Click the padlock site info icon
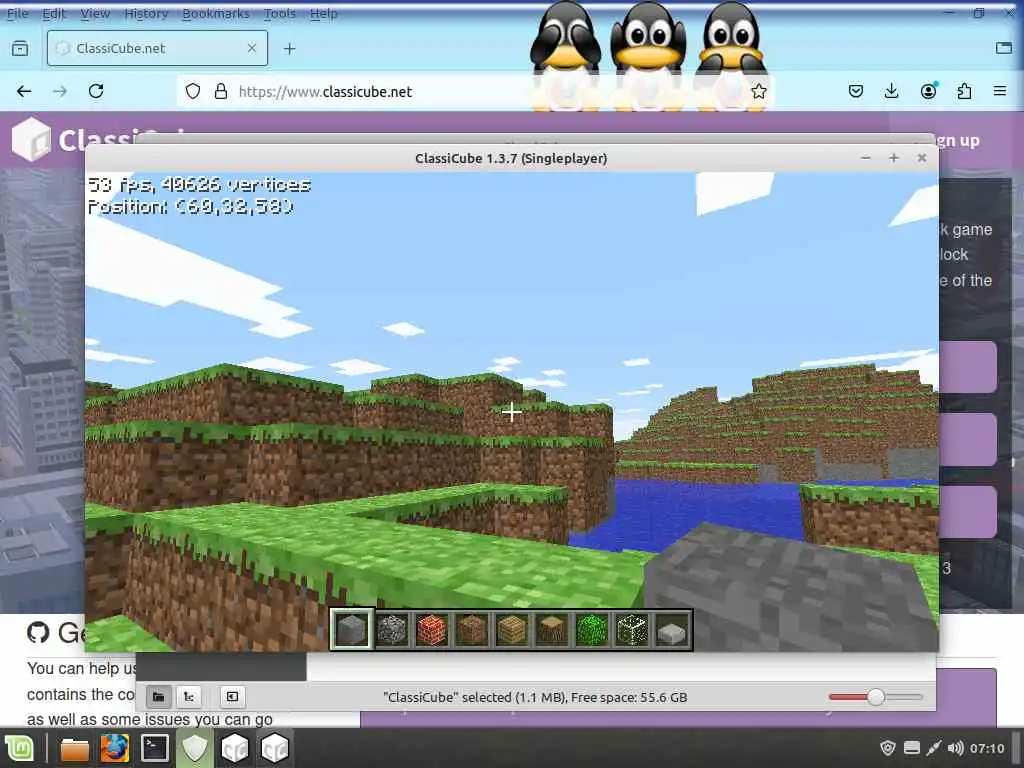1024x768 pixels. 221,91
